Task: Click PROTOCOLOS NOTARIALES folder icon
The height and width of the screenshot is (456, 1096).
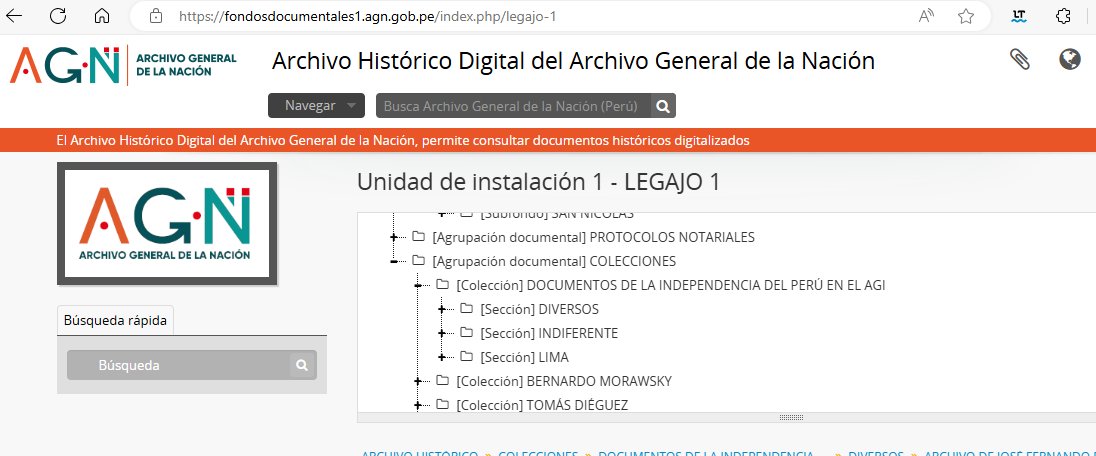Action: (419, 237)
